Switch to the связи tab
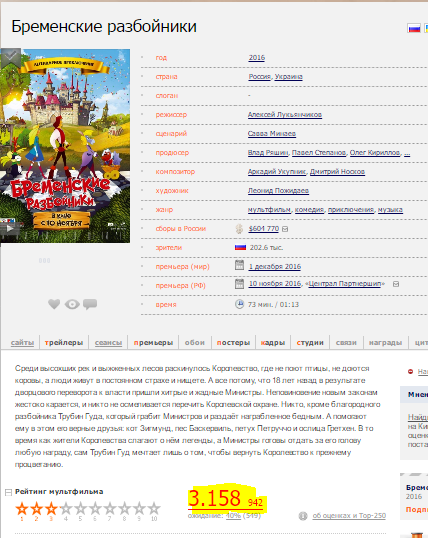This screenshot has height=538, width=428. pos(346,342)
